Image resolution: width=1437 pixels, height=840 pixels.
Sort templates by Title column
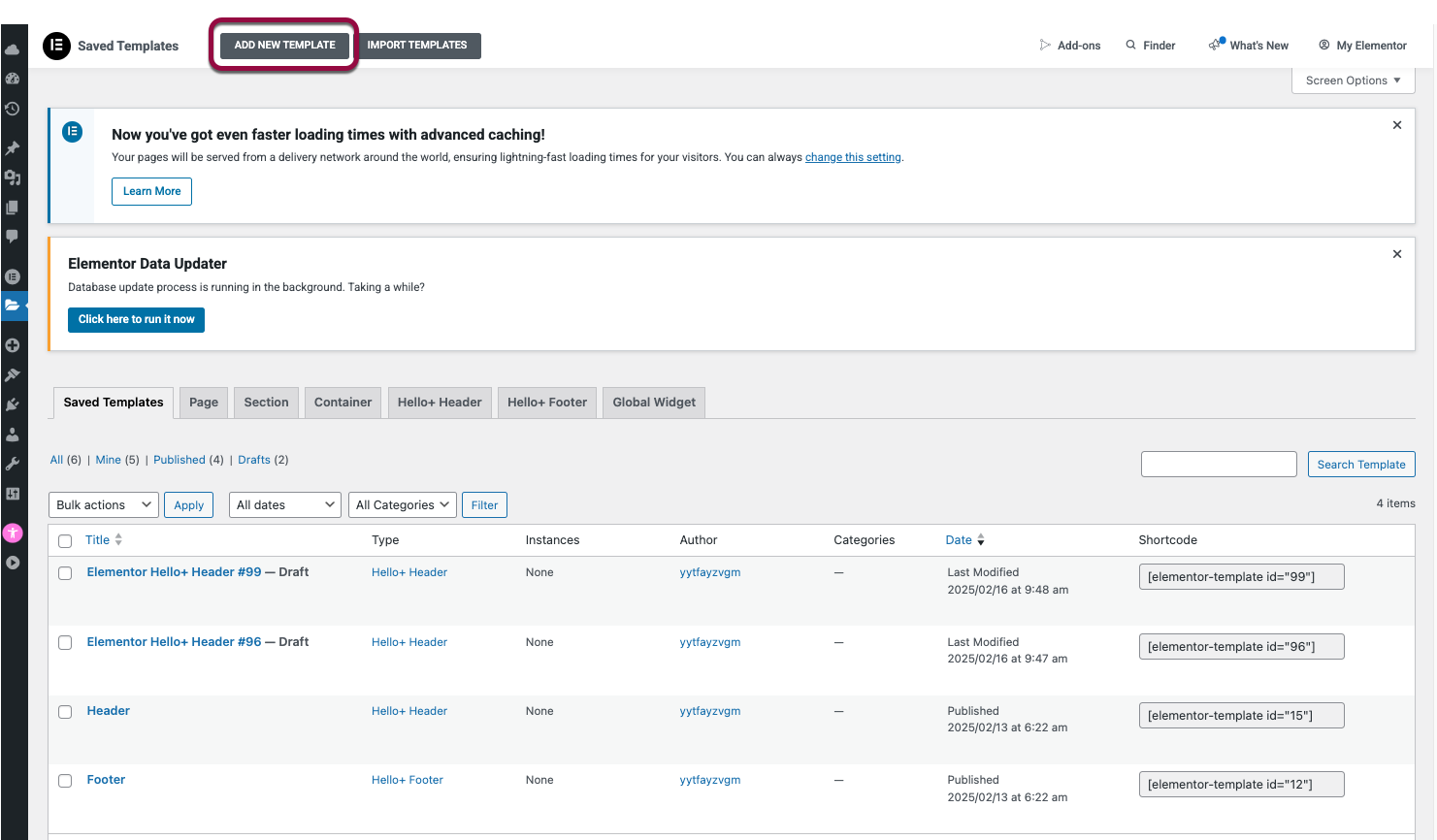coord(104,540)
